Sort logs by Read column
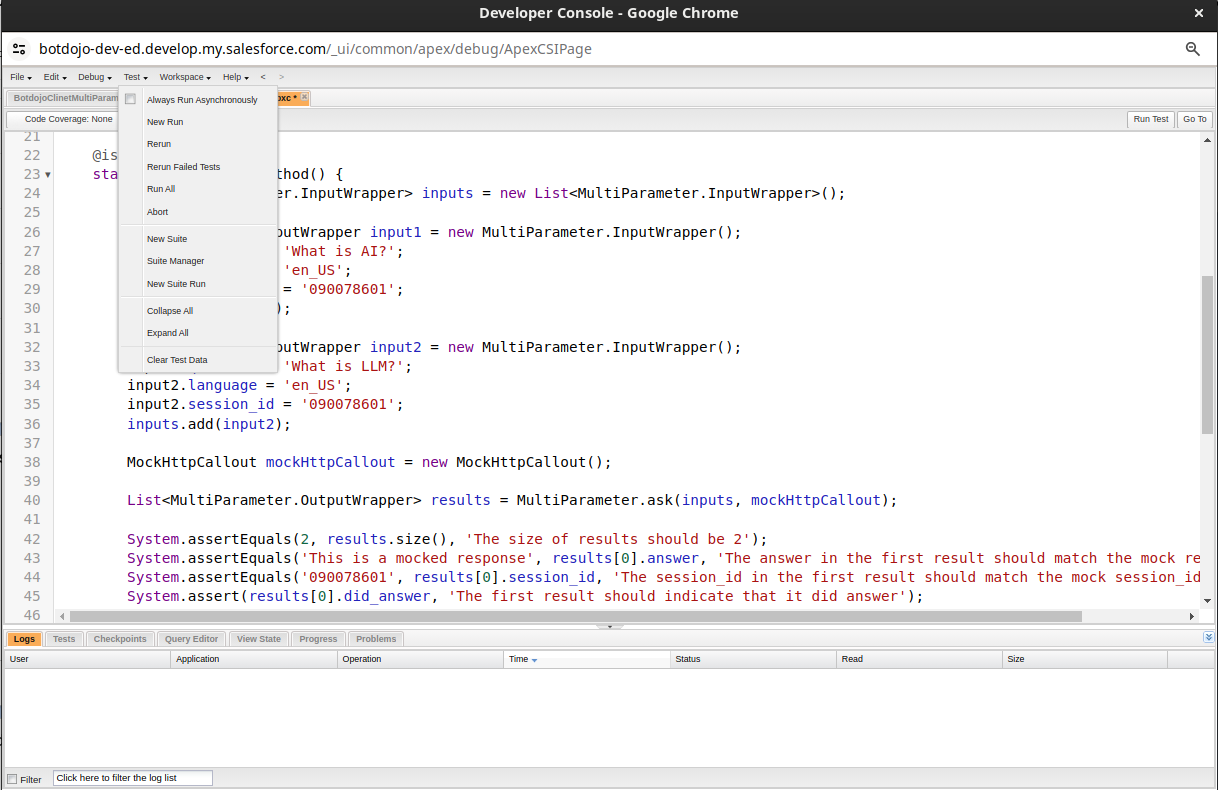1218x790 pixels. (919, 659)
